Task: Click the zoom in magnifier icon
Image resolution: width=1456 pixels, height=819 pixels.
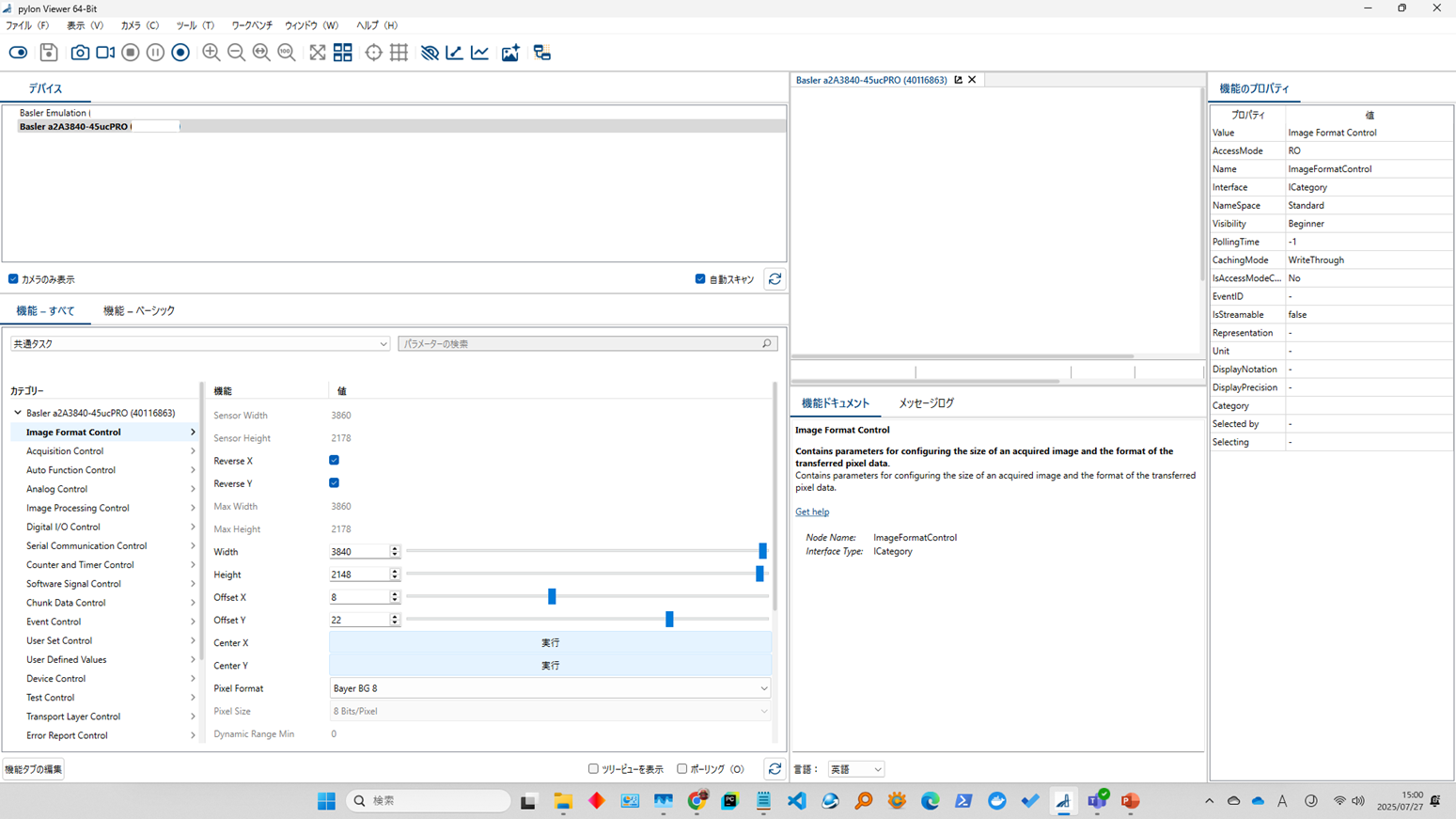Action: (211, 53)
